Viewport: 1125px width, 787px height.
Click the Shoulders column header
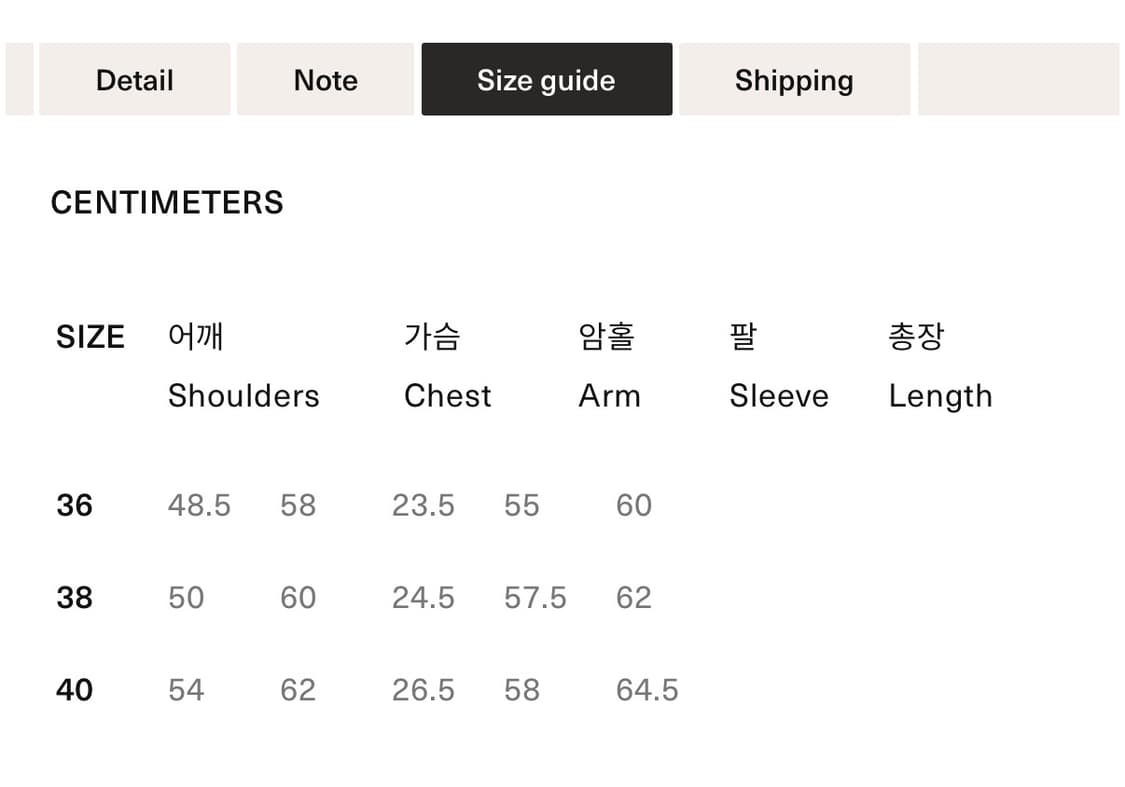point(243,396)
